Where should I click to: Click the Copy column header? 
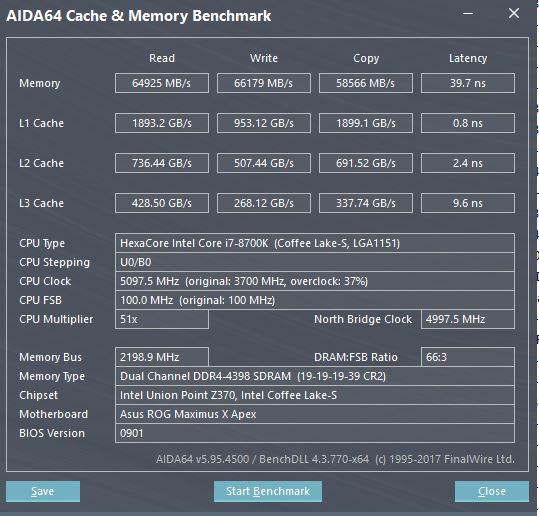pos(366,58)
